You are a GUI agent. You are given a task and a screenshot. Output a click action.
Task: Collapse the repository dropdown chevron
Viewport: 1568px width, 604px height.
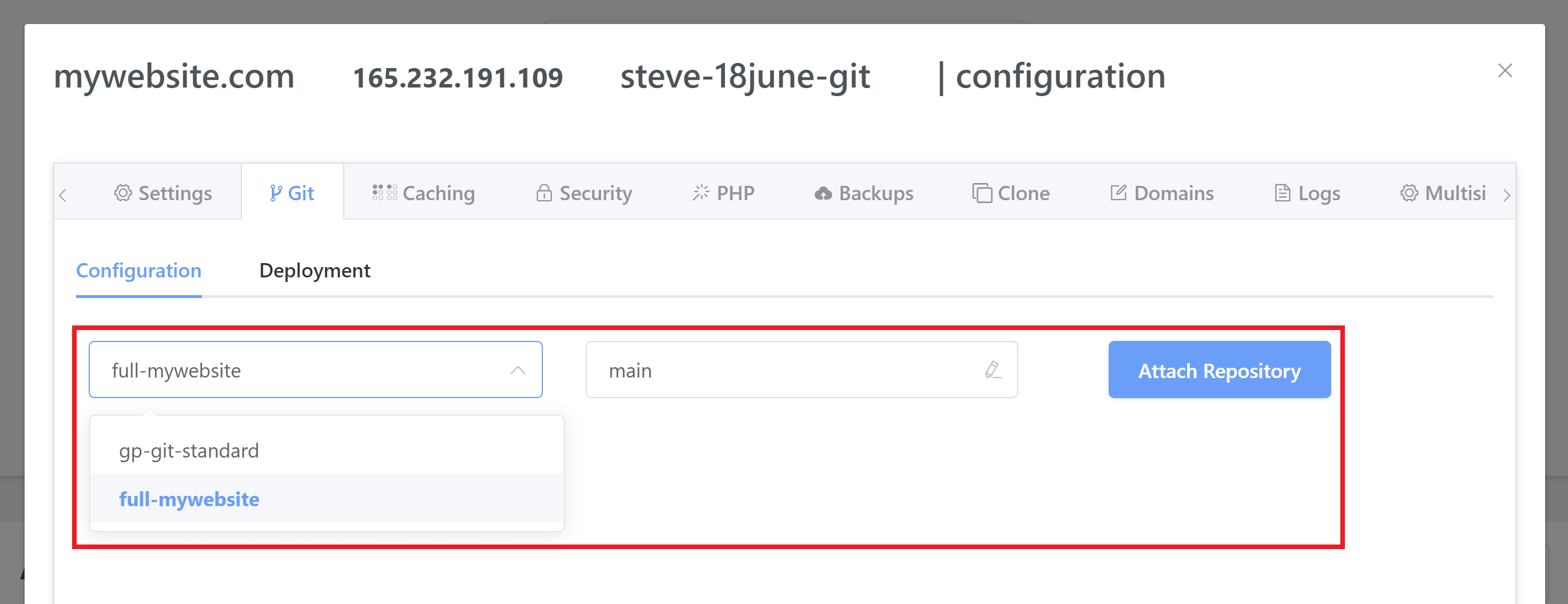517,370
